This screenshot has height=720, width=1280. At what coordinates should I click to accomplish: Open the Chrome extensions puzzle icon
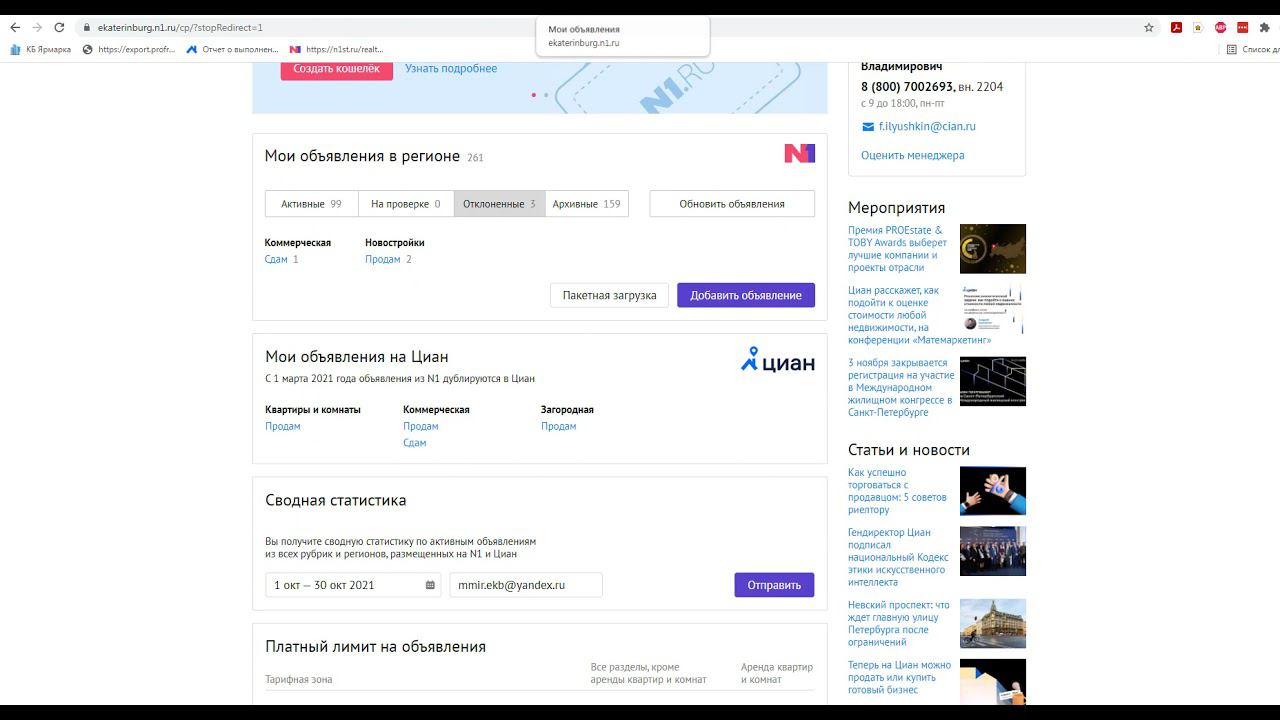1265,28
